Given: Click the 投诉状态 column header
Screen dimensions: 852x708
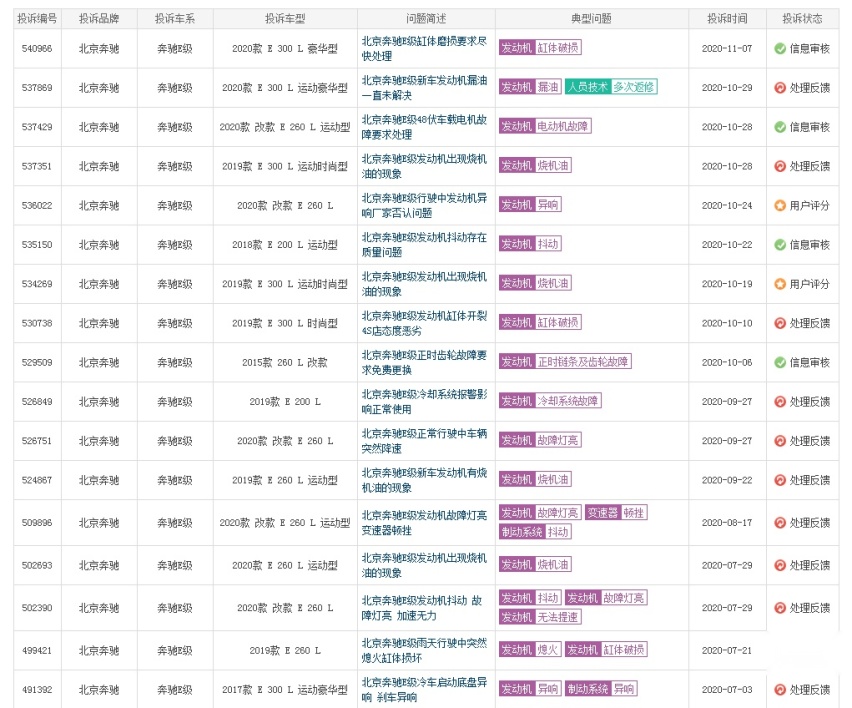Looking at the screenshot, I should coord(802,18).
